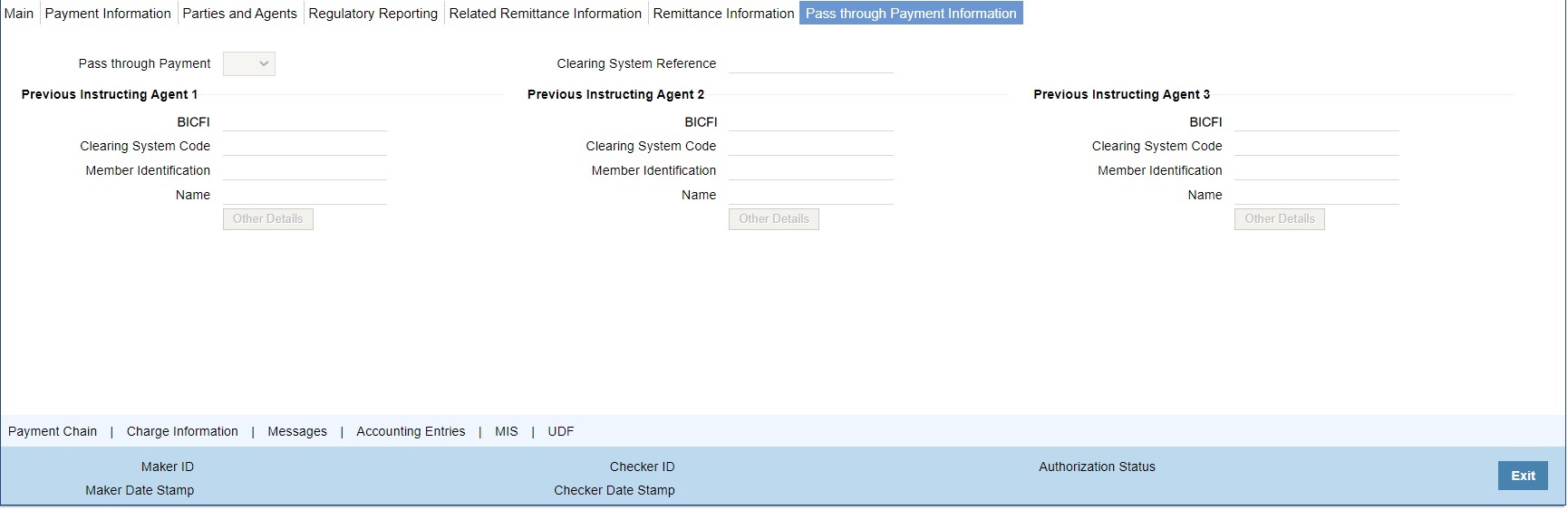View the Messages link

pyautogui.click(x=297, y=432)
